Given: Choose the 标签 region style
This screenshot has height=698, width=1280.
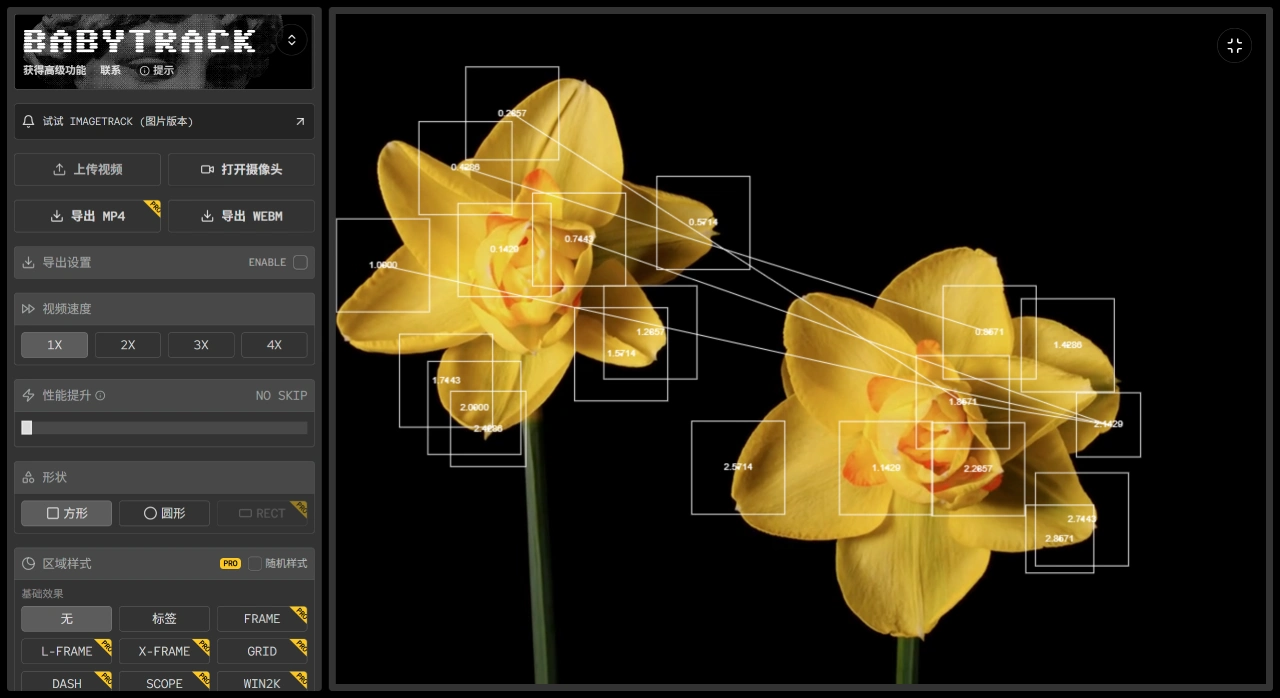Looking at the screenshot, I should pos(164,619).
